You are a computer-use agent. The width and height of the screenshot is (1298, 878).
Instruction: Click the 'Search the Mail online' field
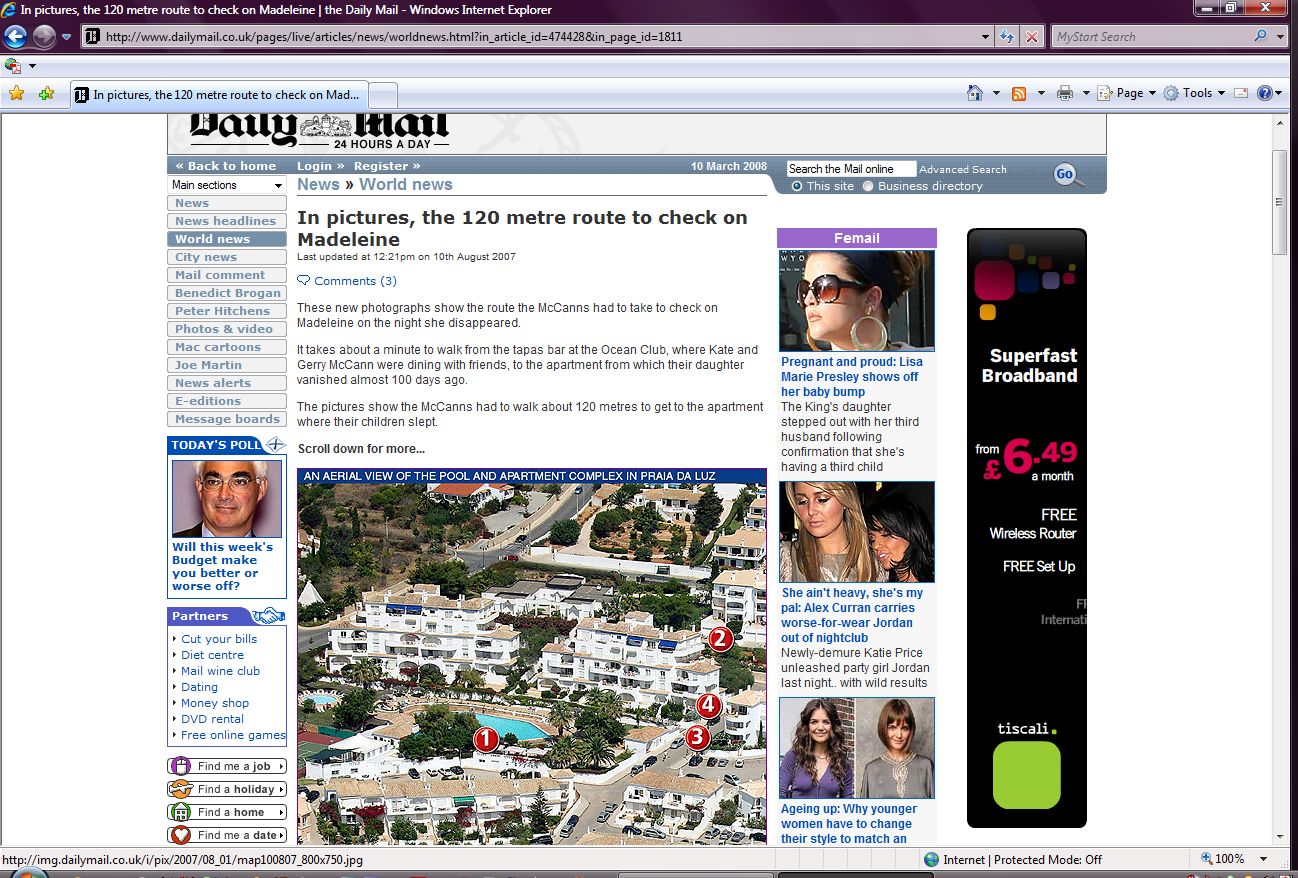(x=850, y=169)
